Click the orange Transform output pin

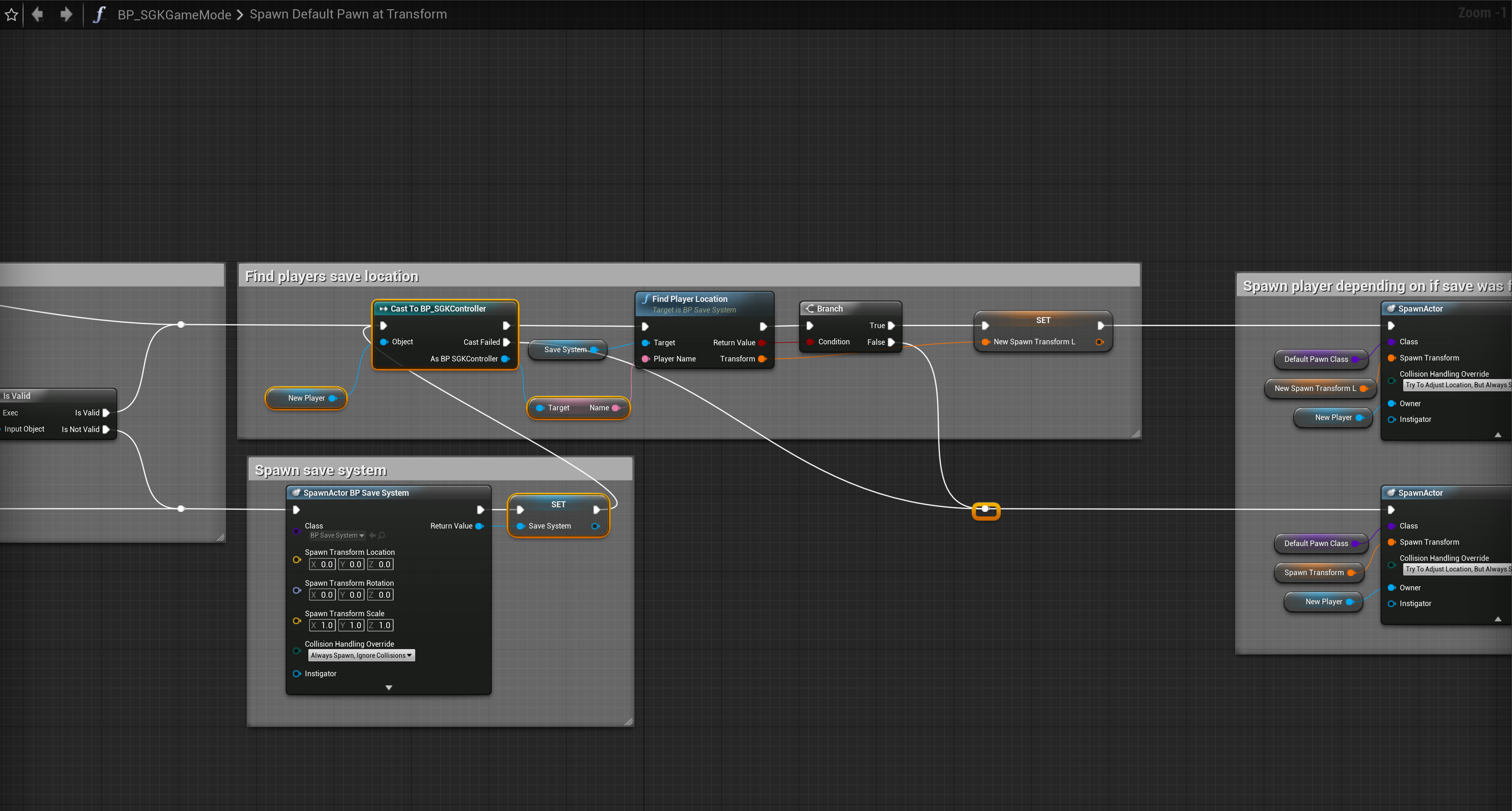(x=762, y=359)
